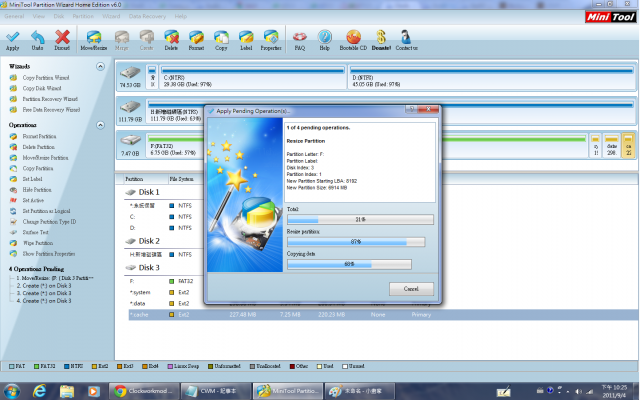640x400 pixels.
Task: Click the Undo arrow toolbar icon
Action: (38, 37)
